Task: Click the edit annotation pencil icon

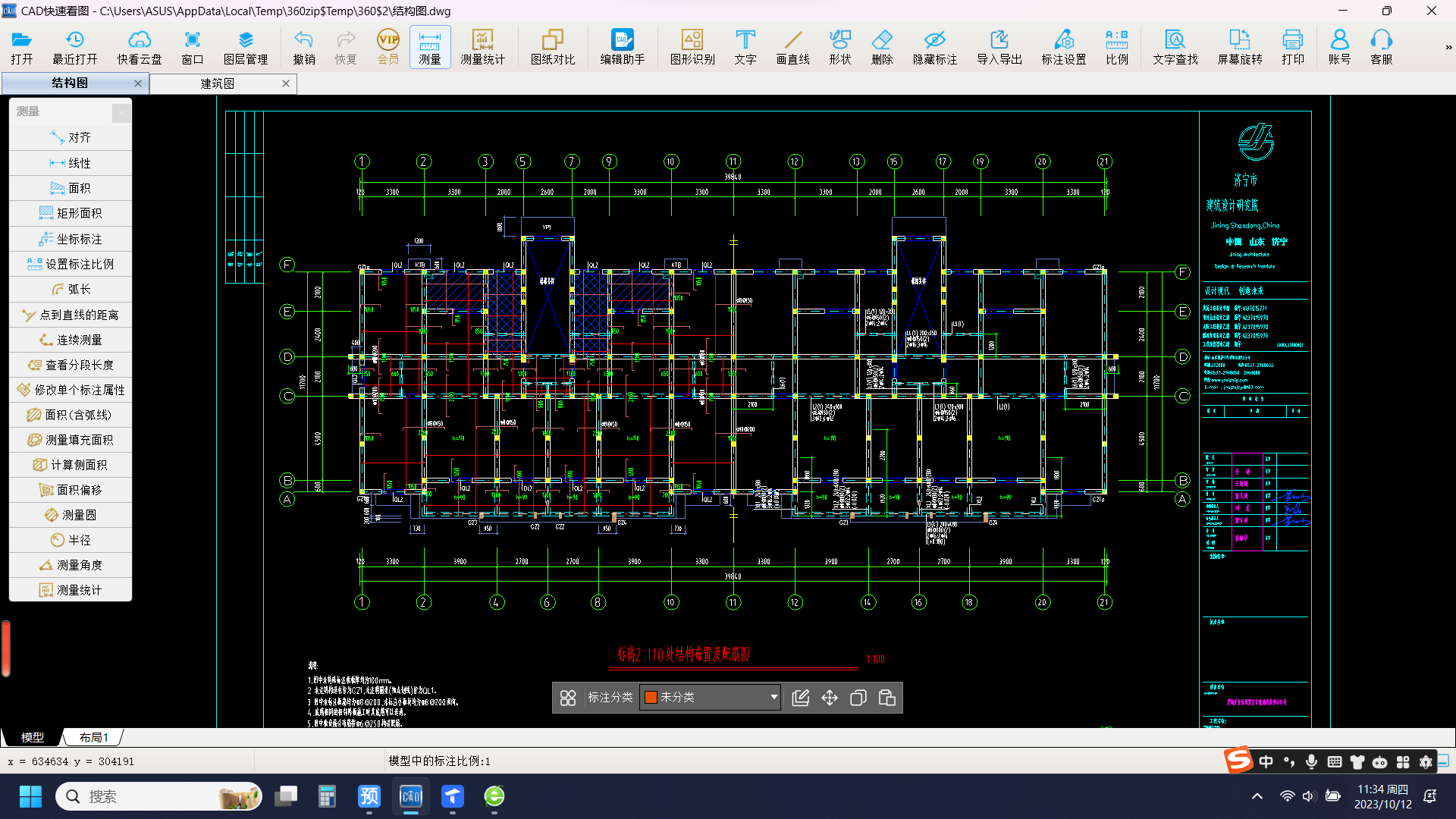Action: tap(800, 698)
